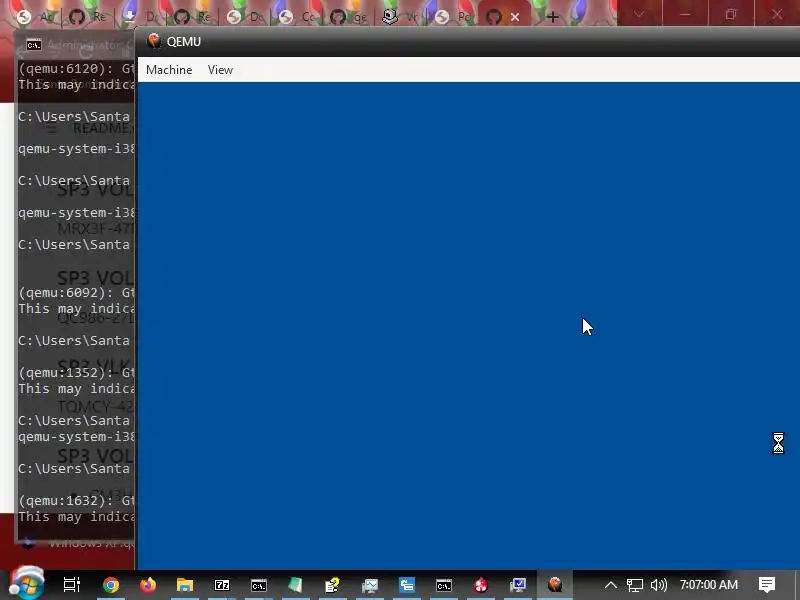
Task: Launch Google Chrome from the taskbar
Action: click(x=111, y=585)
